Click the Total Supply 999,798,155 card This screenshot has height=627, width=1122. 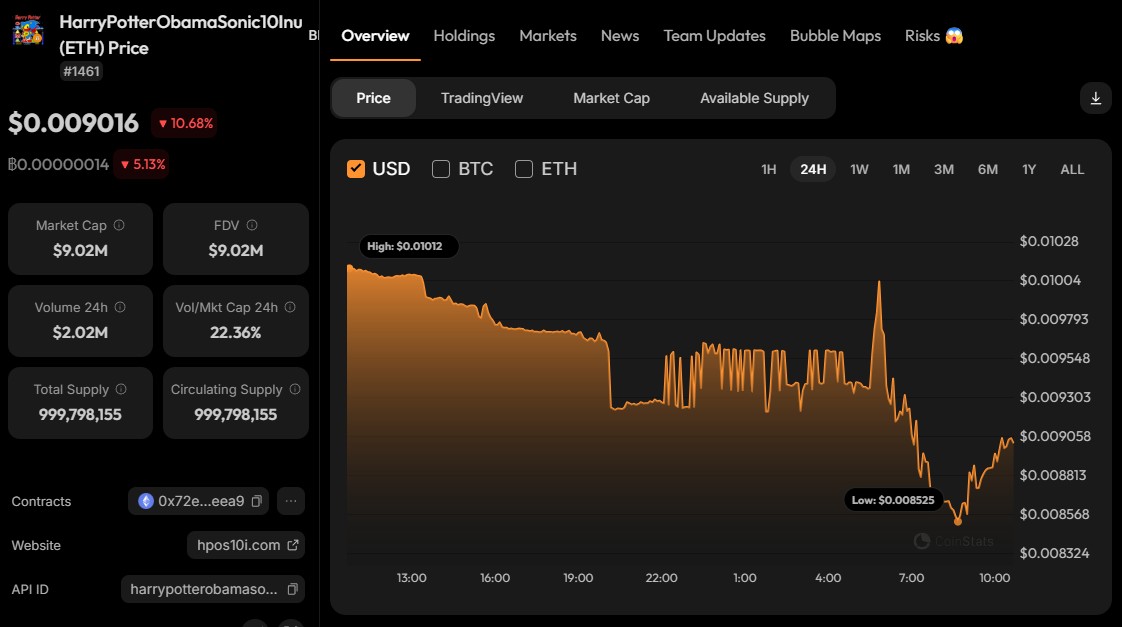[80, 403]
